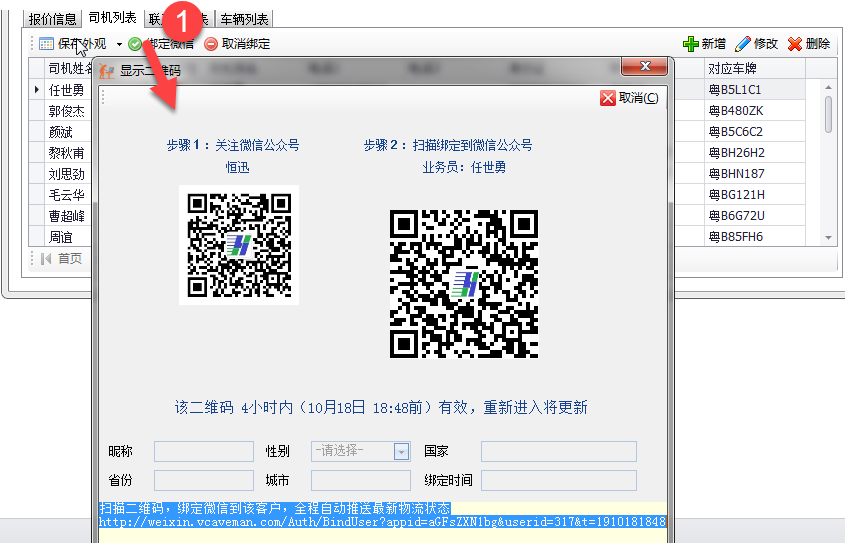This screenshot has width=845, height=543.
Task: Click the 昵称 input field
Action: click(203, 452)
